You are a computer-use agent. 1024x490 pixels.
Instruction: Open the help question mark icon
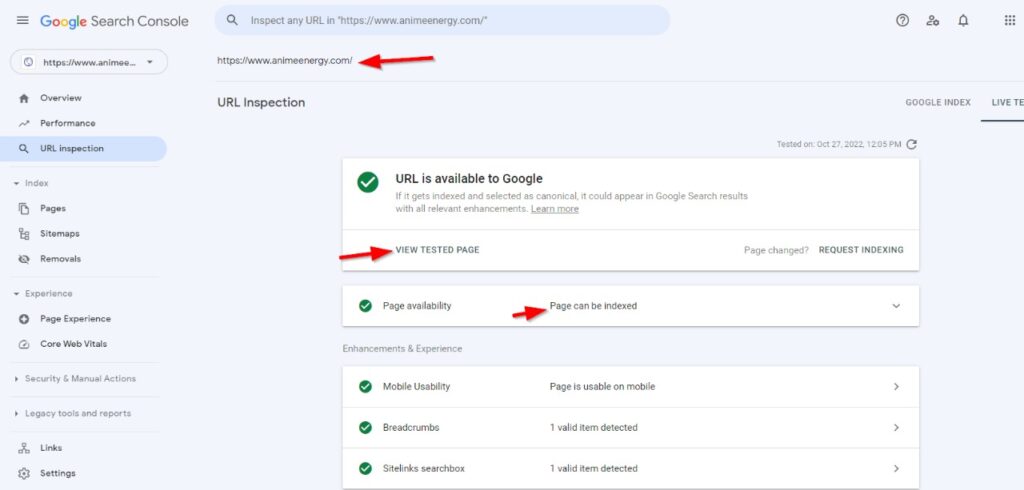click(903, 20)
